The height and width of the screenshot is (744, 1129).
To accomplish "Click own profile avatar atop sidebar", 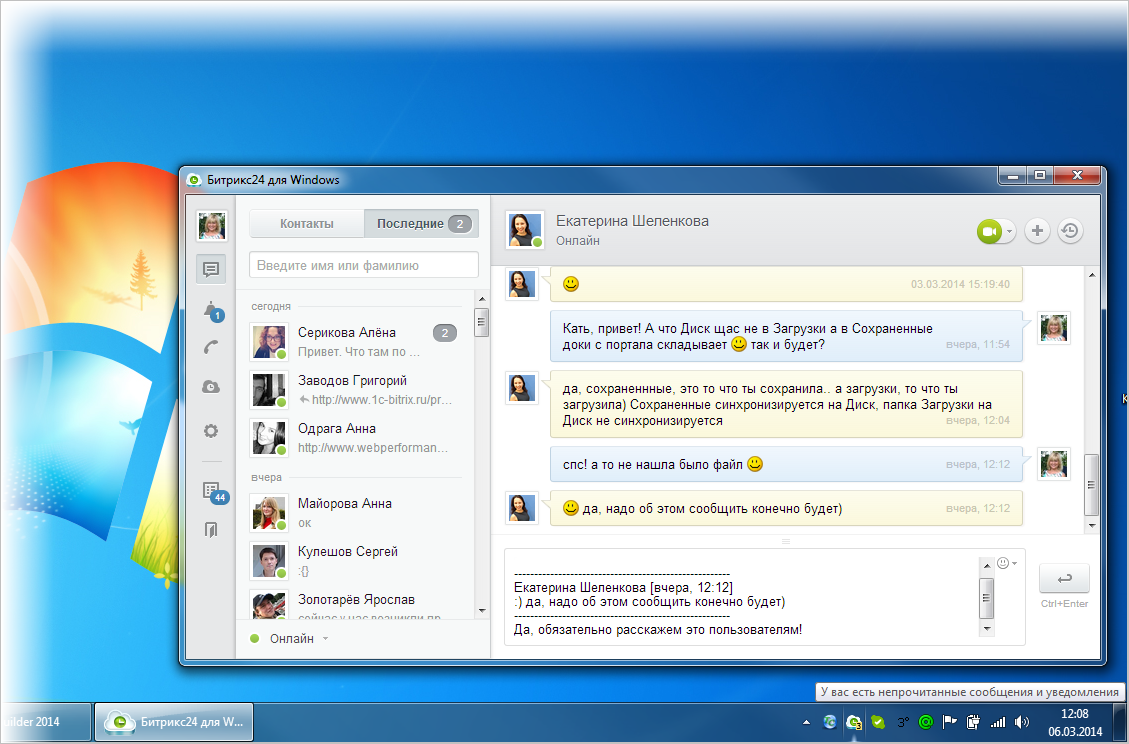I will coord(212,226).
